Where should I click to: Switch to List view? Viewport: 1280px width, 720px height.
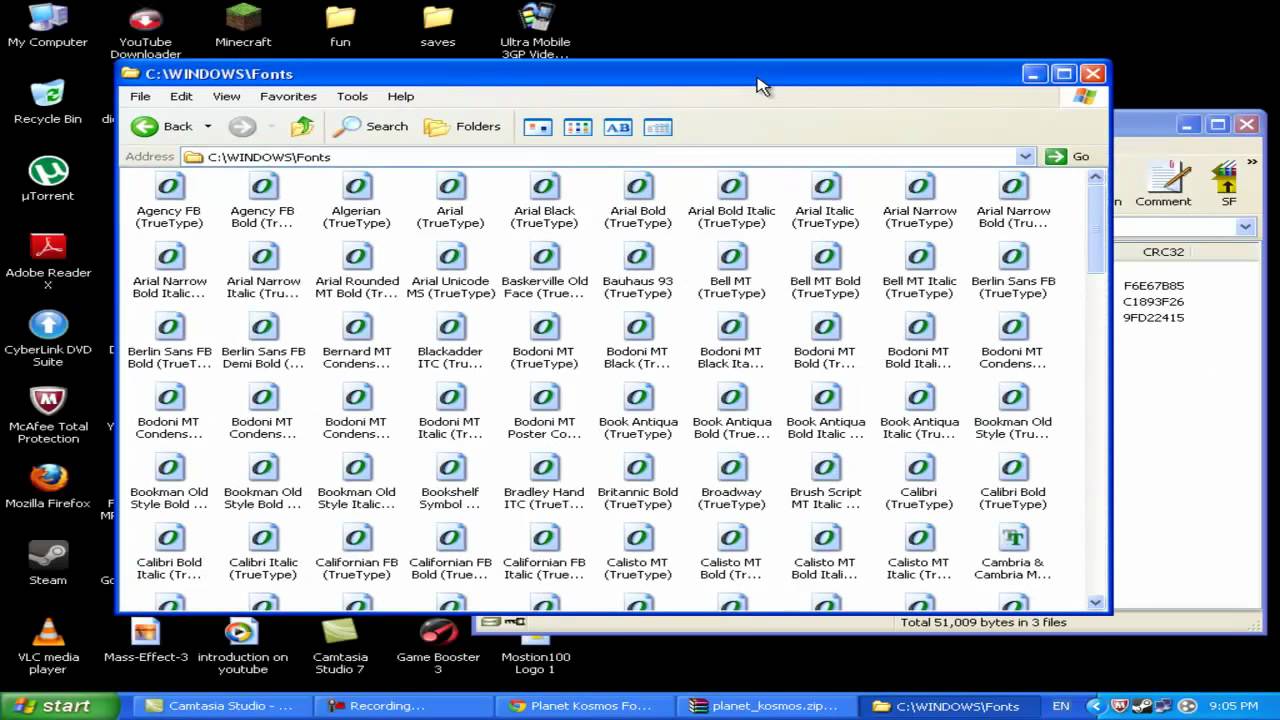tap(578, 127)
